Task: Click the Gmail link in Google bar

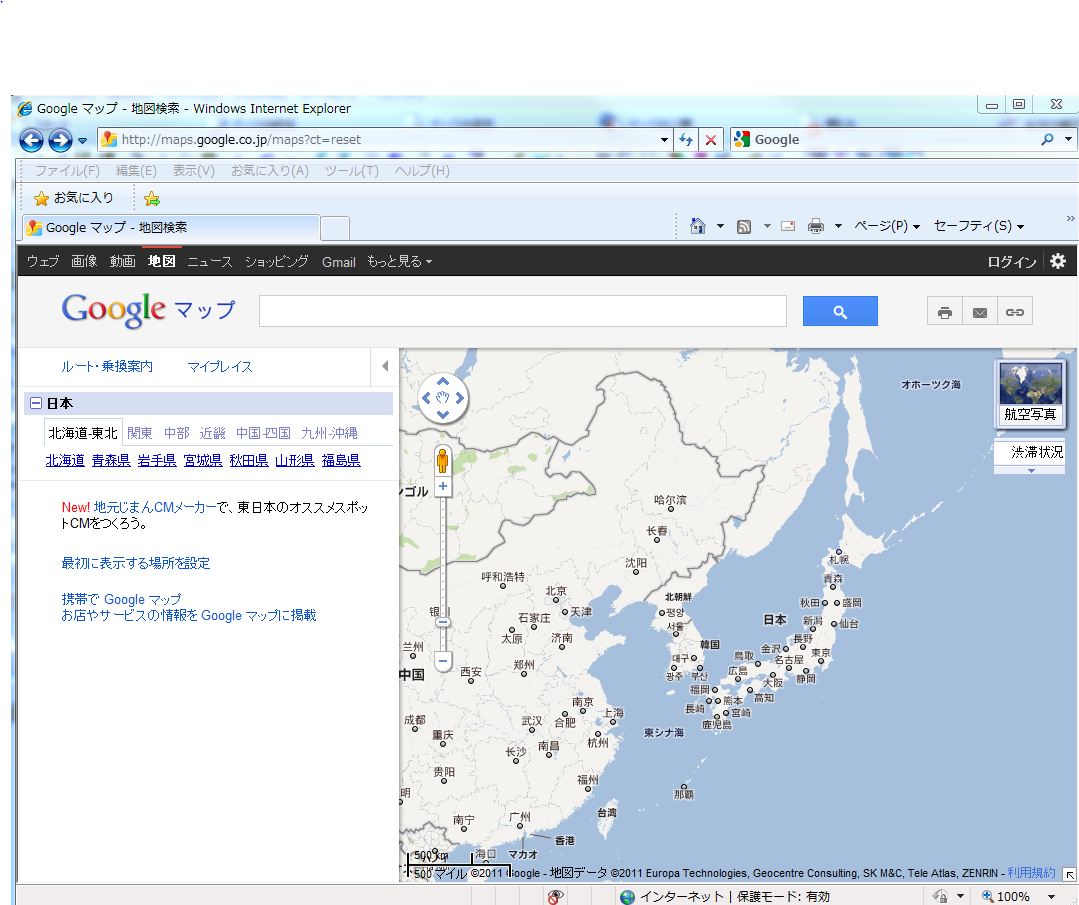Action: [339, 262]
